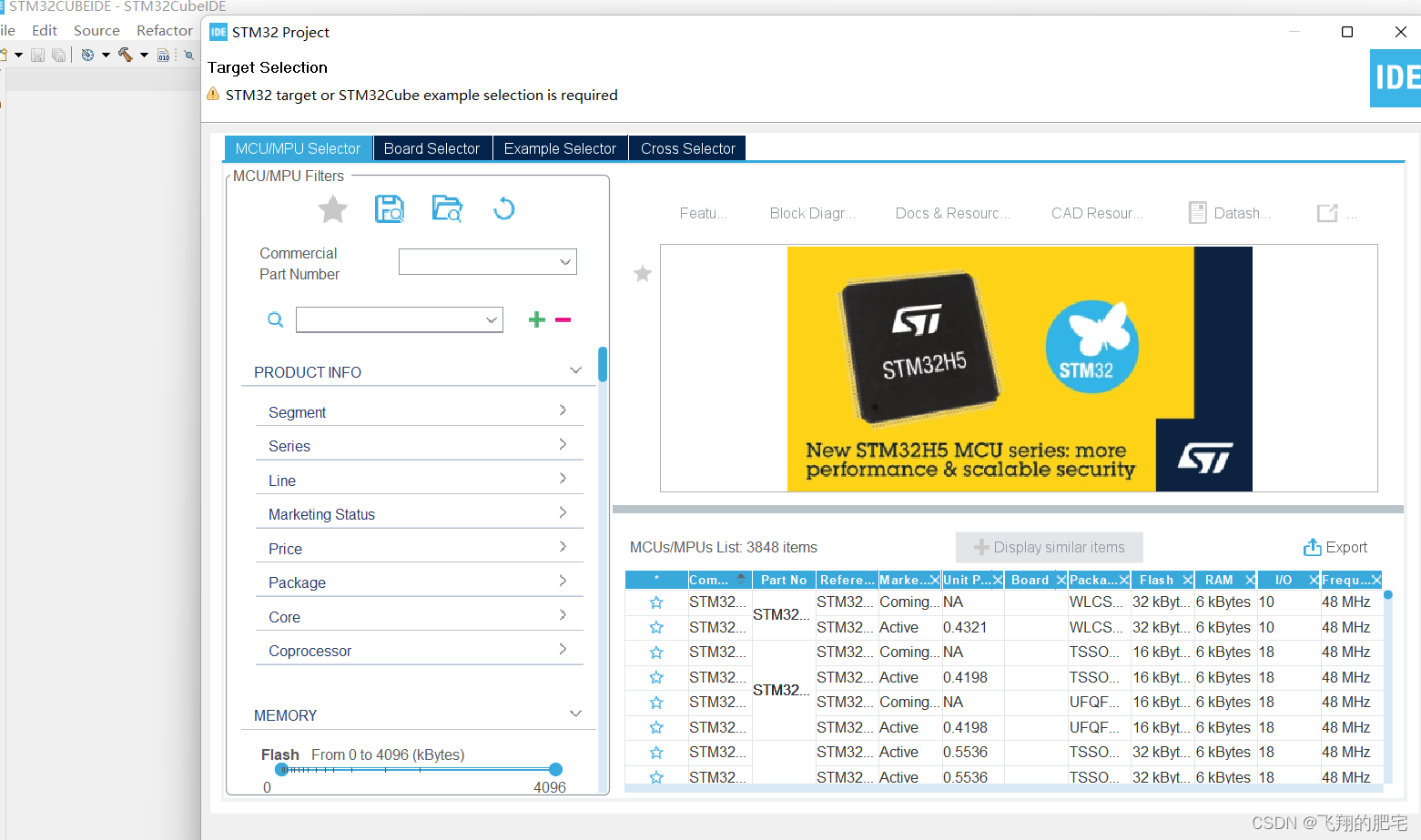1421x840 pixels.
Task: Load a saved MCU search from folder icon
Action: [x=447, y=209]
